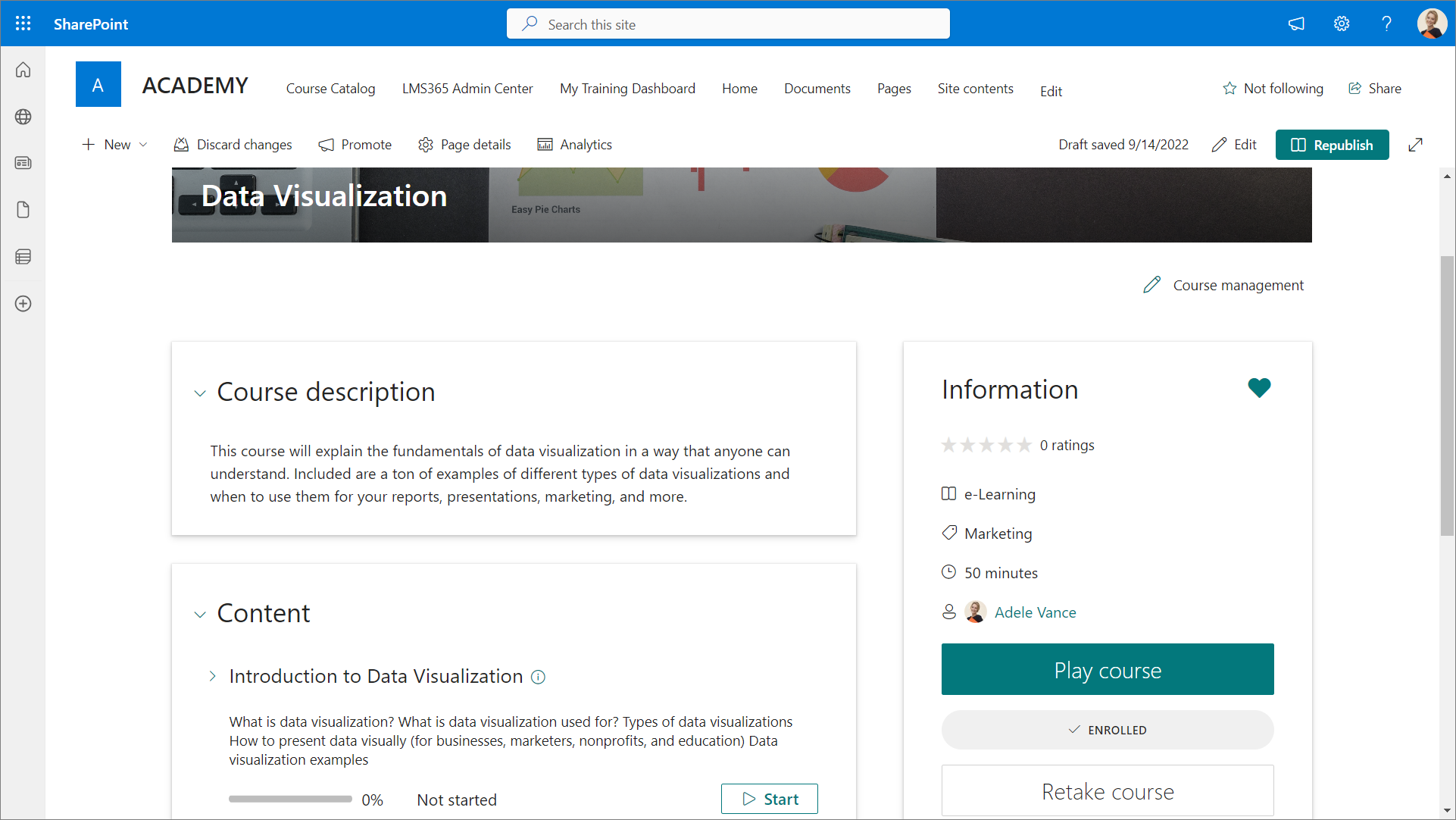This screenshot has height=820, width=1456.
Task: Open the news feed icon in sidebar
Action: point(23,163)
